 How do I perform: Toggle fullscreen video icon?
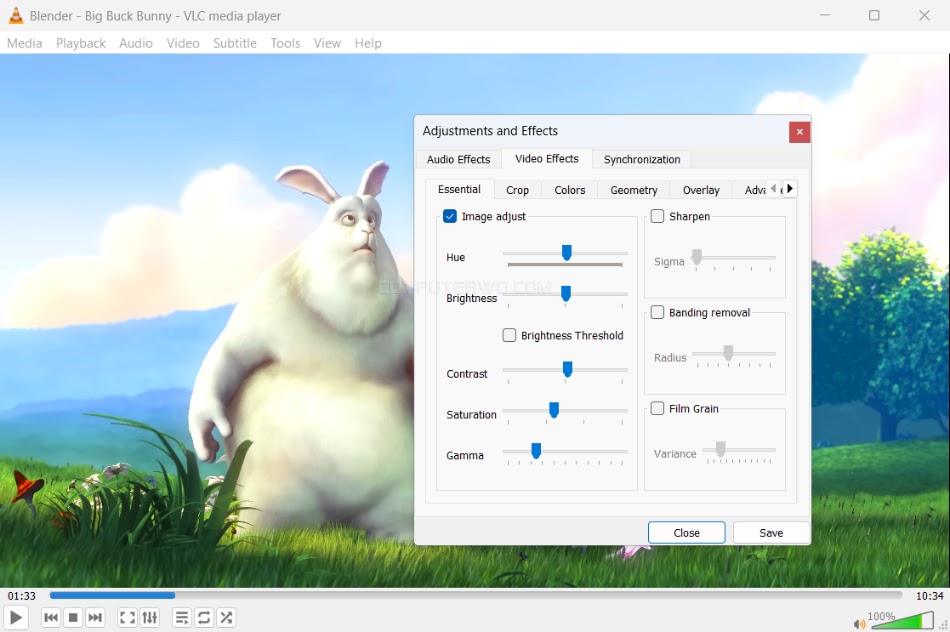pyautogui.click(x=127, y=617)
